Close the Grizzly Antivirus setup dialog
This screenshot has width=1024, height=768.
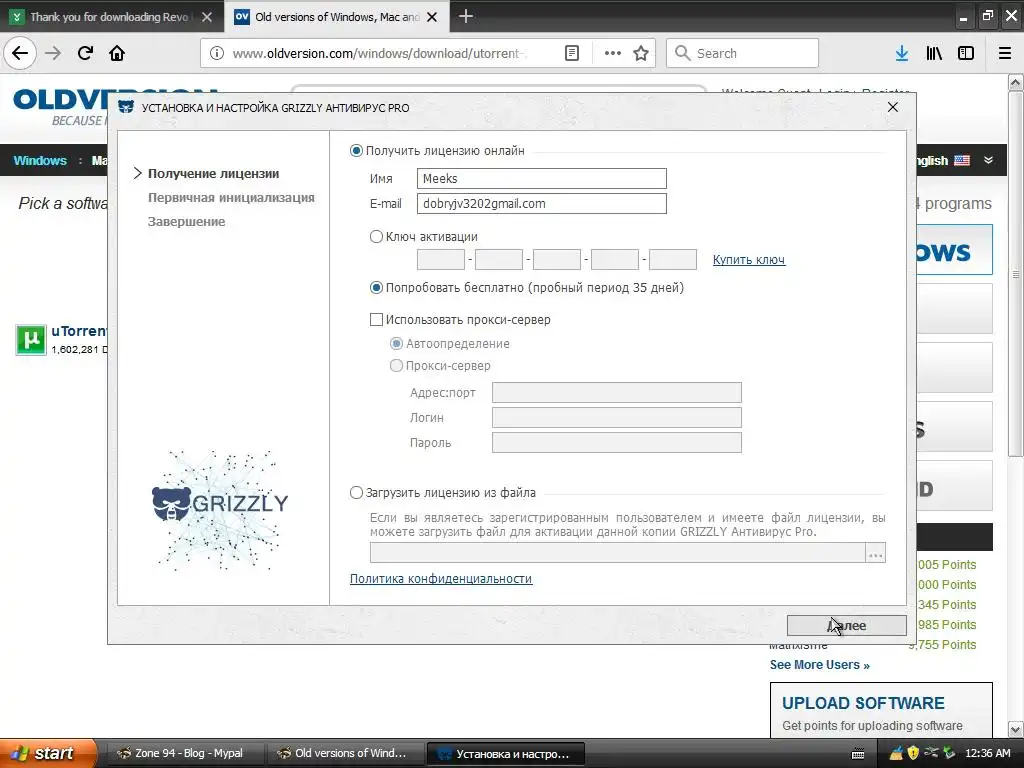tap(893, 107)
